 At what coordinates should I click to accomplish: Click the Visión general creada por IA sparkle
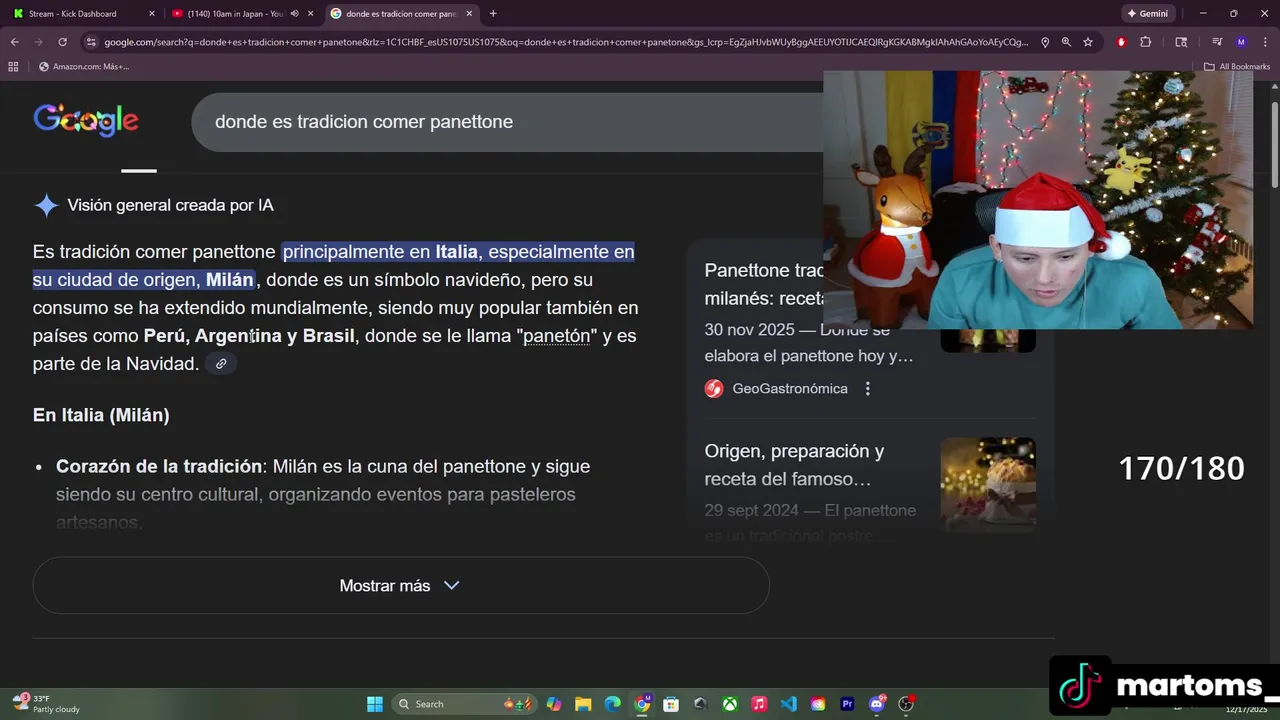47,206
